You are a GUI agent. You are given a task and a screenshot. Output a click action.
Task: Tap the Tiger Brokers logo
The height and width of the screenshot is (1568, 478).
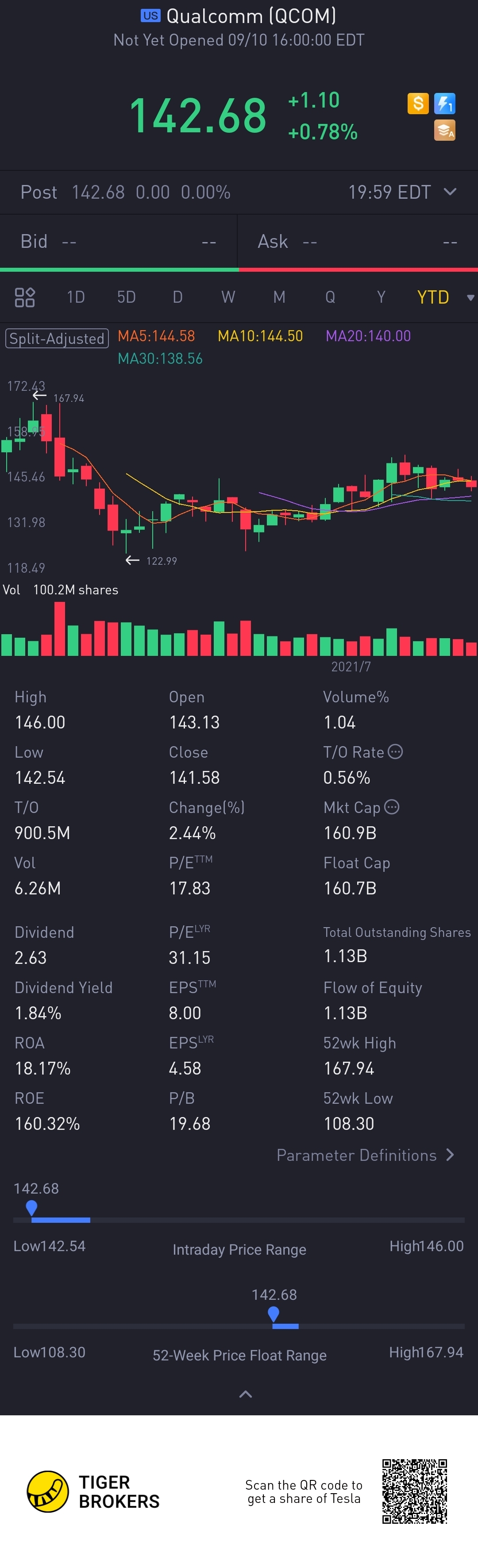point(47,1491)
